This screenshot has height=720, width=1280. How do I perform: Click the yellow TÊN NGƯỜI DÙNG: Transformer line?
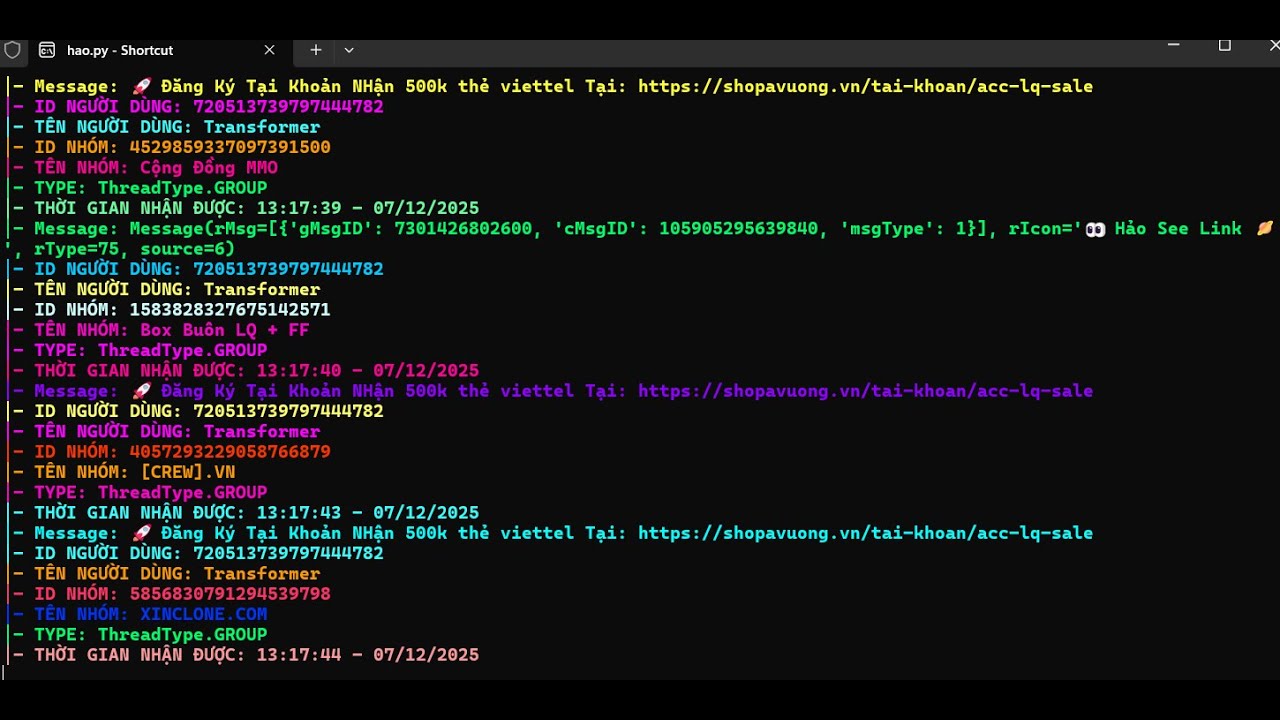pyautogui.click(x=166, y=290)
